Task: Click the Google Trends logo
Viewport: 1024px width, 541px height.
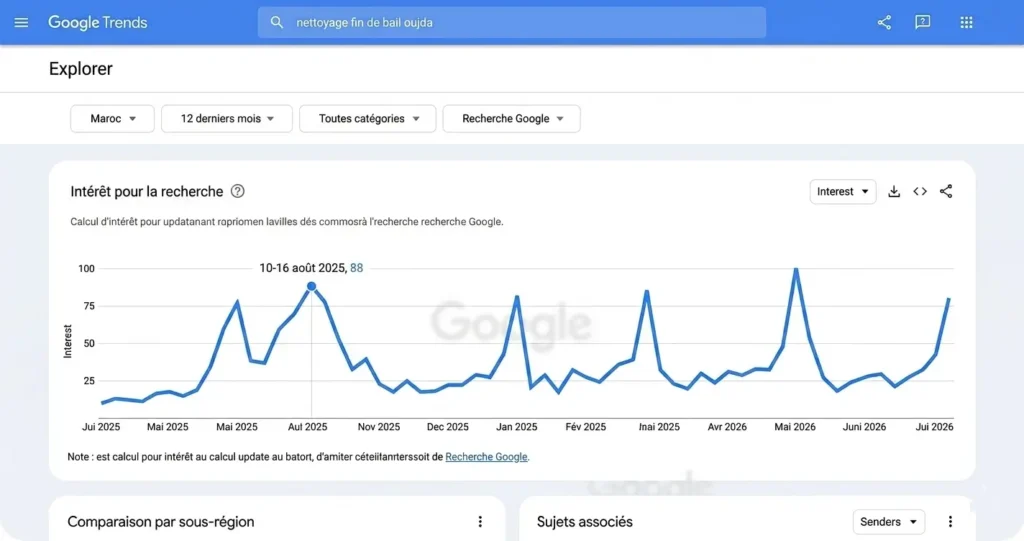Action: pyautogui.click(x=98, y=23)
